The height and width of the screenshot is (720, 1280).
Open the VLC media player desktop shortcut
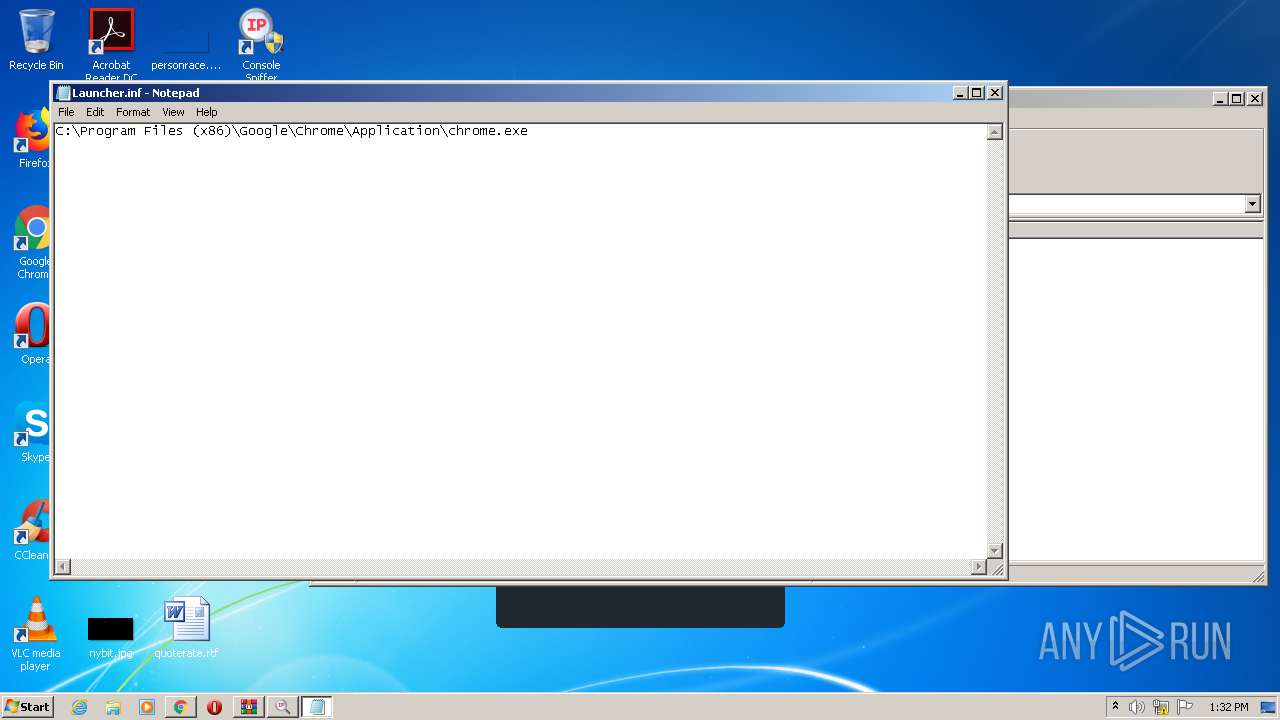coord(35,634)
